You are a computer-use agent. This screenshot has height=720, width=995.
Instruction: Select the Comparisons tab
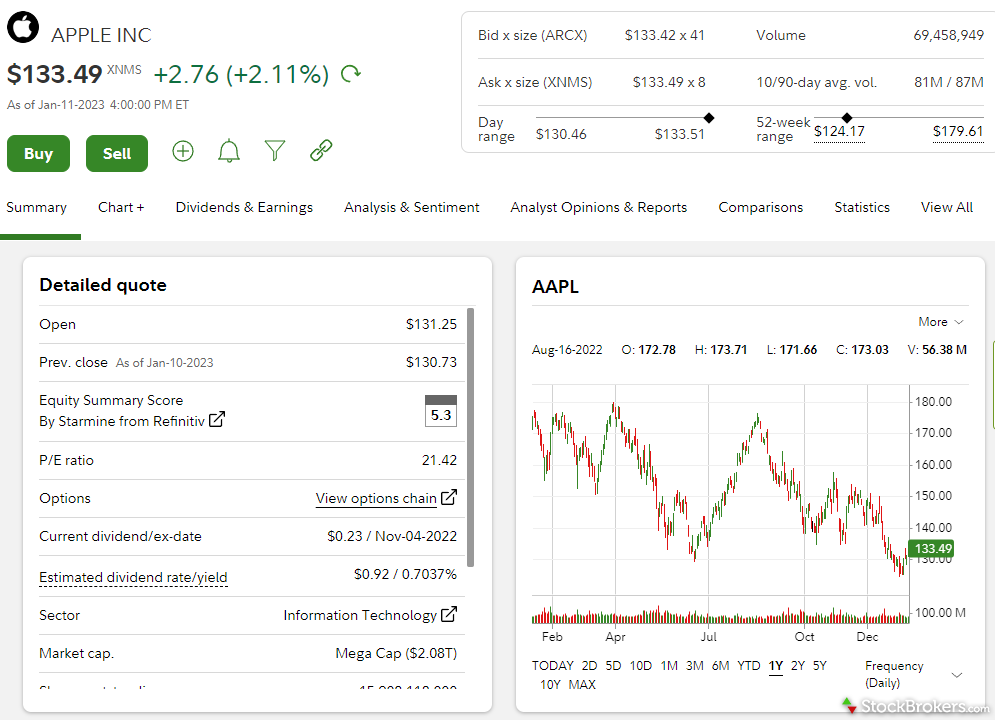pos(760,207)
